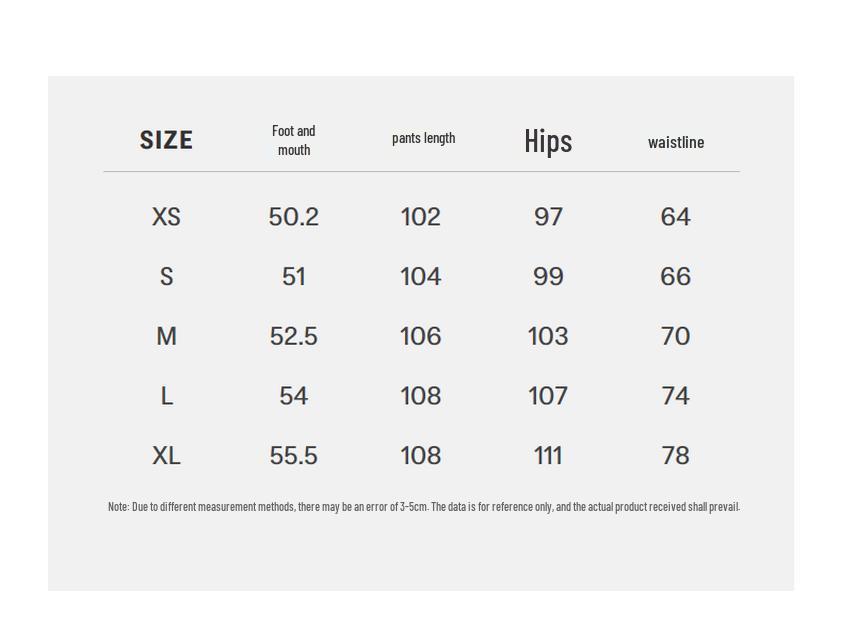This screenshot has height=632, width=842.
Task: Click the 'Foot and mouth' column header
Action: [x=293, y=140]
